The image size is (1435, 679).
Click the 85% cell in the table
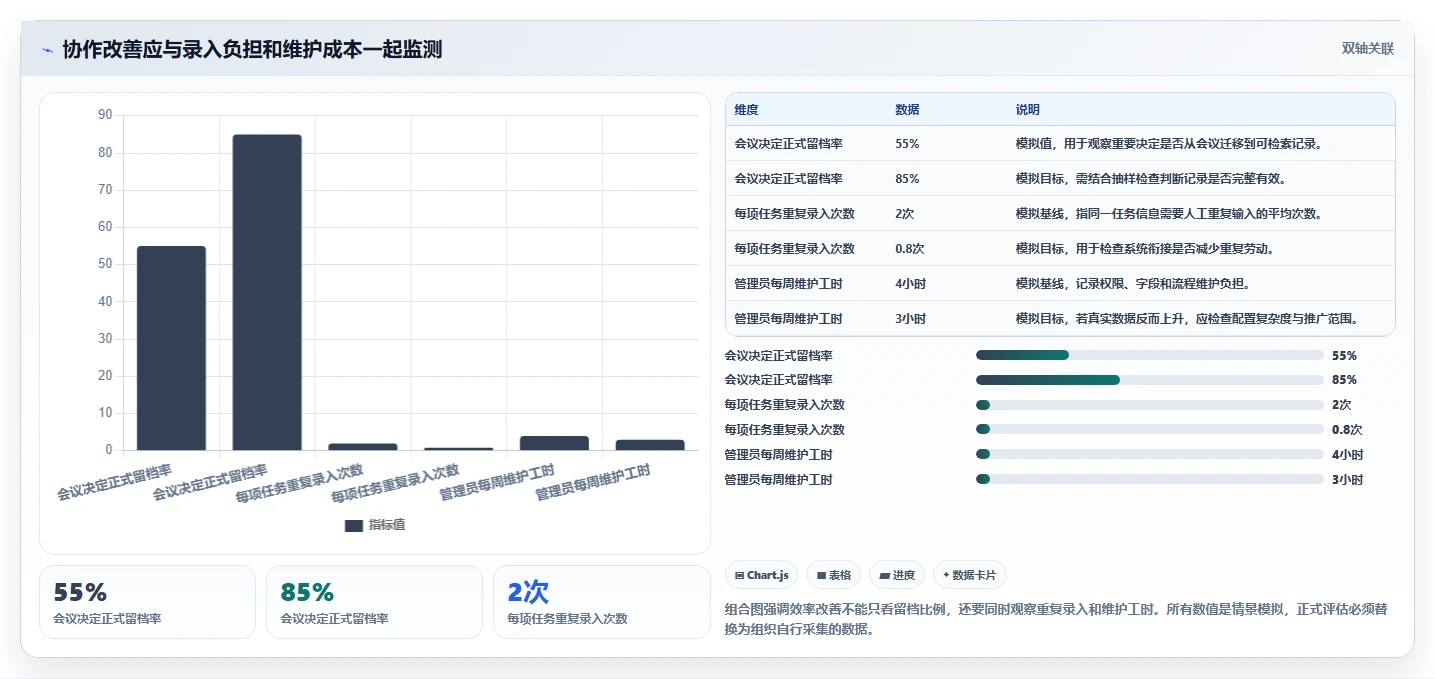(x=907, y=179)
